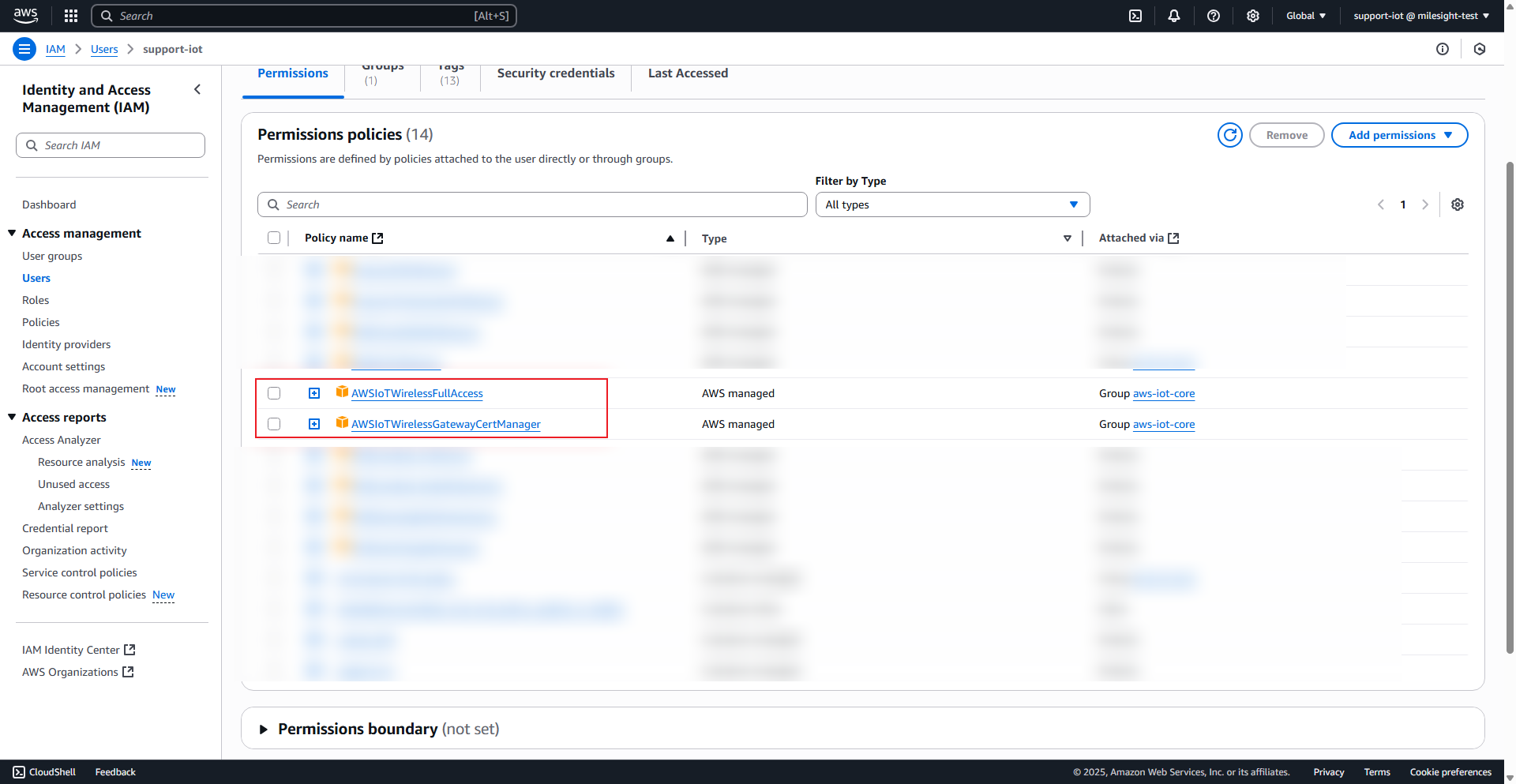Go to next page of policies
This screenshot has width=1516, height=784.
point(1425,204)
